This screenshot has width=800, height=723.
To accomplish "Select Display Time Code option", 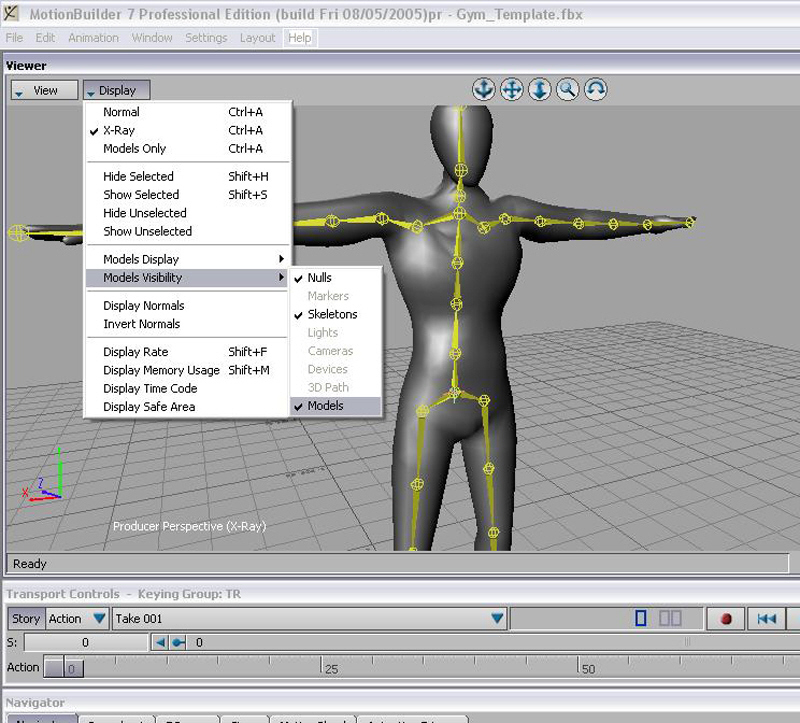I will point(150,389).
